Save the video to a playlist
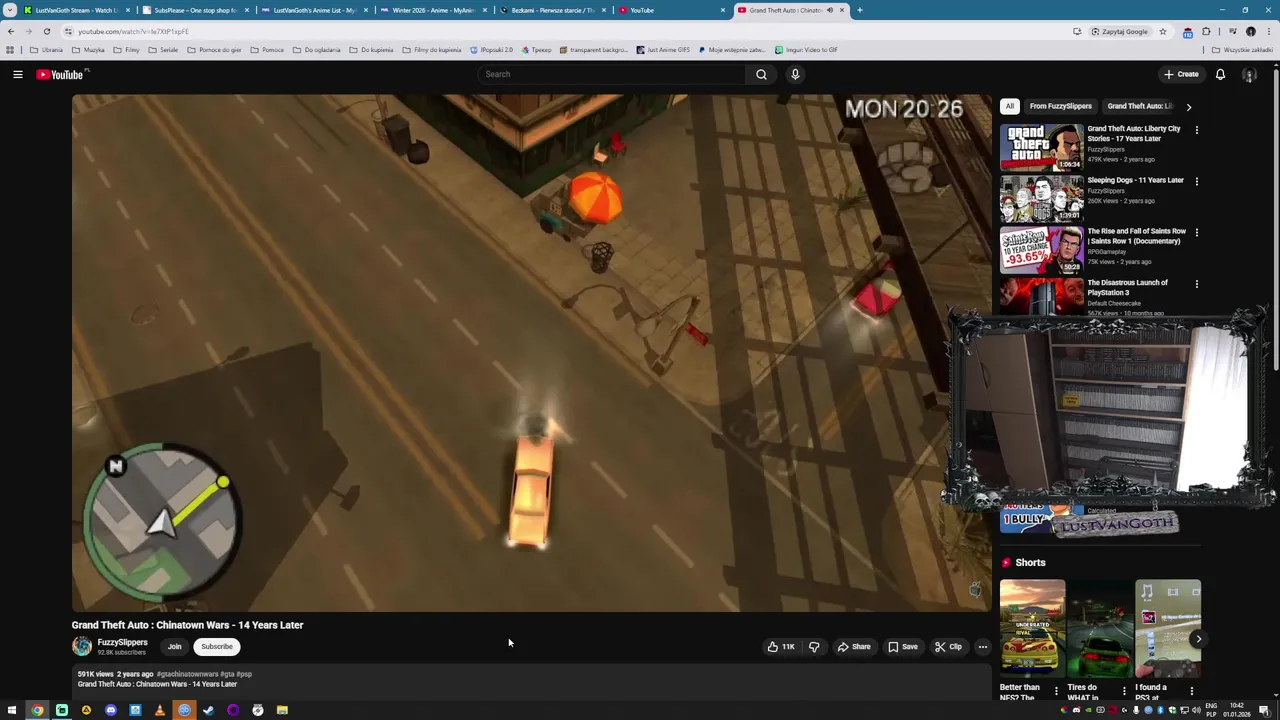The height and width of the screenshot is (720, 1280). click(903, 647)
